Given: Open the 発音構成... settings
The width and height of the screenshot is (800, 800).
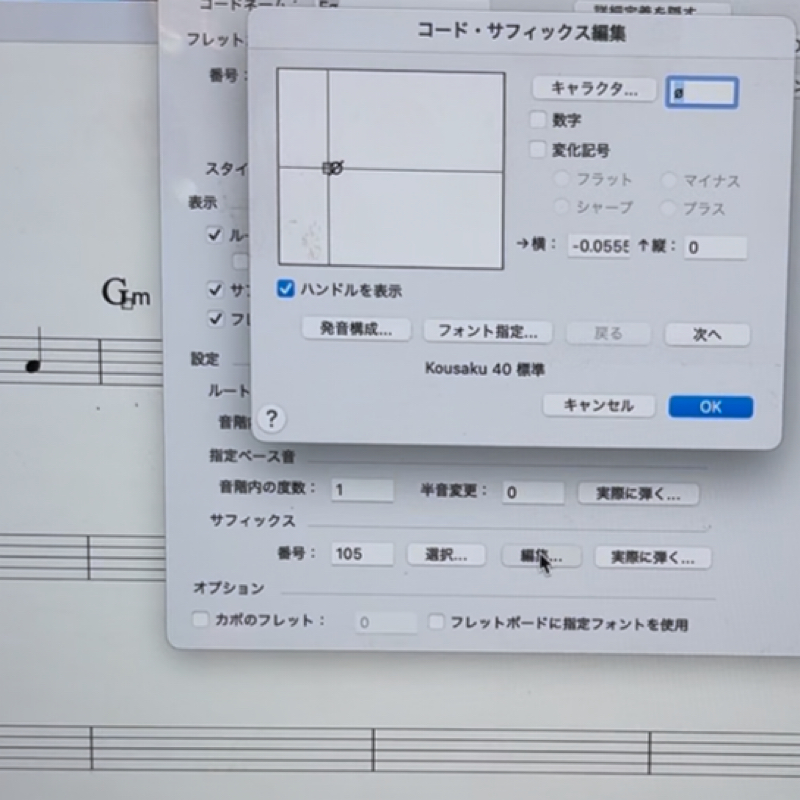Looking at the screenshot, I should [x=356, y=330].
